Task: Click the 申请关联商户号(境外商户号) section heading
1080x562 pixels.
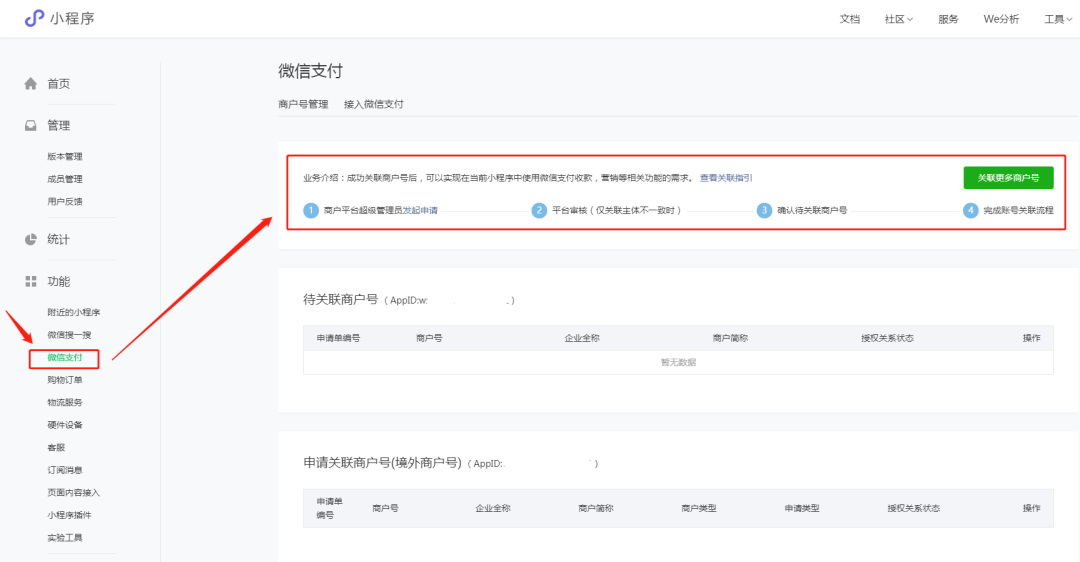Action: coord(382,463)
